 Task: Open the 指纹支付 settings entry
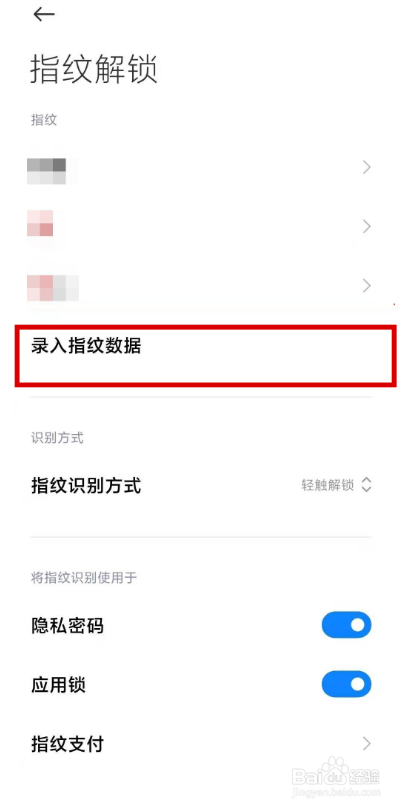(x=201, y=744)
